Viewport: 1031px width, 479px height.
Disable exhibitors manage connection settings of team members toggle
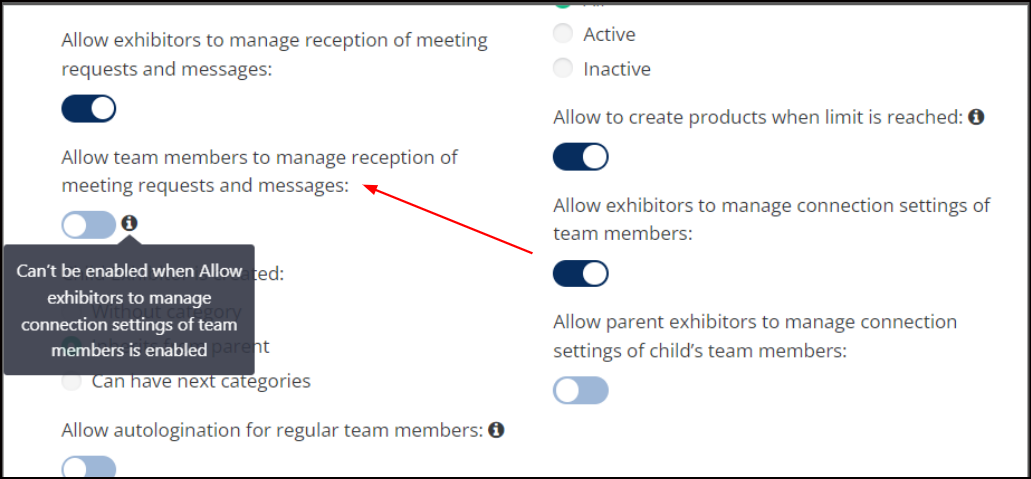[x=581, y=273]
